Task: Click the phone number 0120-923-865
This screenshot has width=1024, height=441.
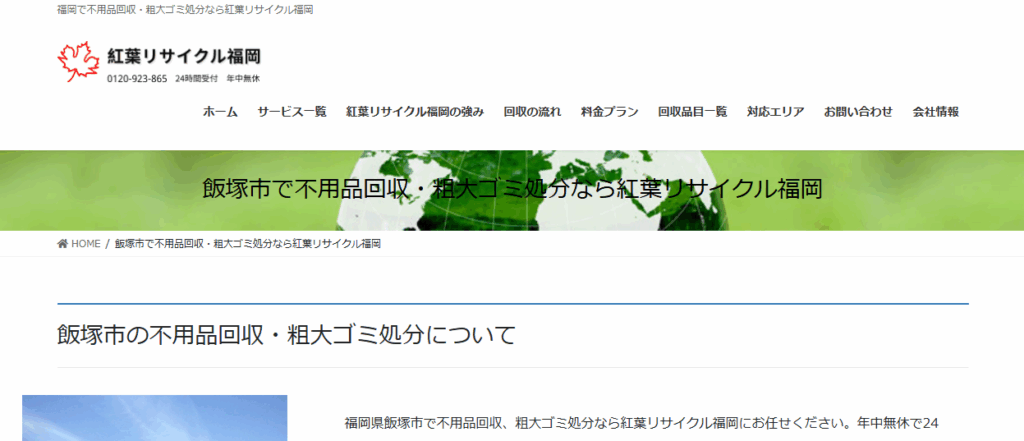Action: [x=137, y=79]
